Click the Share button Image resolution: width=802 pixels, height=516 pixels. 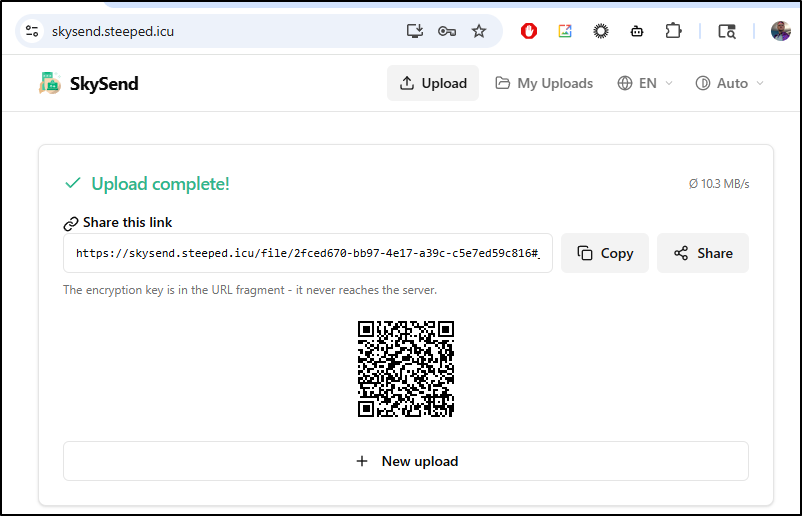pos(703,253)
